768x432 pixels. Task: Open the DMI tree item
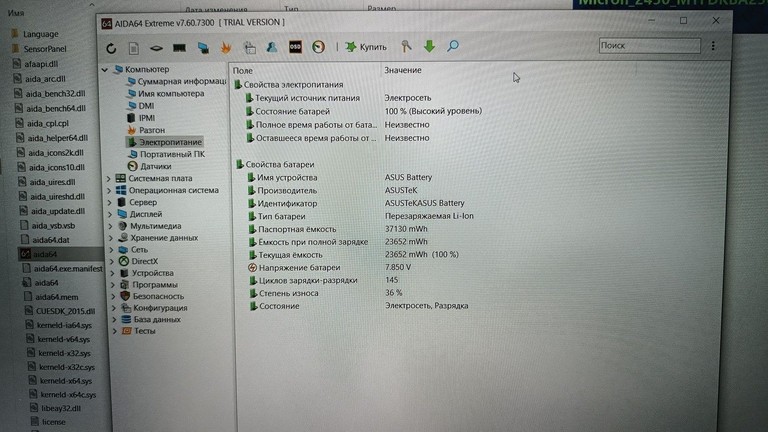(x=141, y=106)
